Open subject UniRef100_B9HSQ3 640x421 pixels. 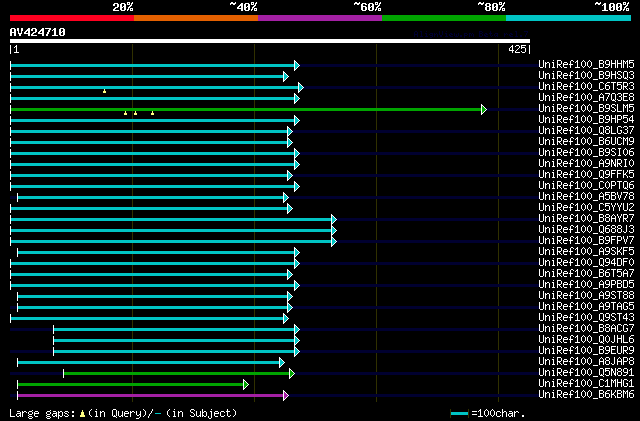[x=586, y=76]
